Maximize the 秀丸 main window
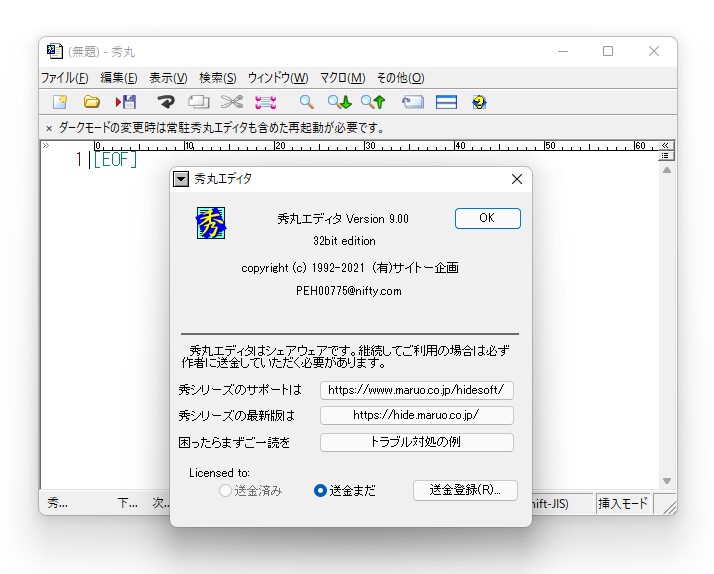 click(x=608, y=51)
